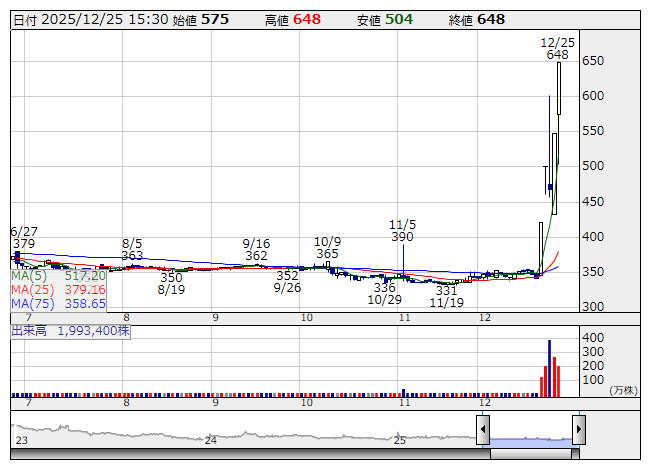Click the 安値 low price value
The width and height of the screenshot is (653, 470).
[x=399, y=19]
